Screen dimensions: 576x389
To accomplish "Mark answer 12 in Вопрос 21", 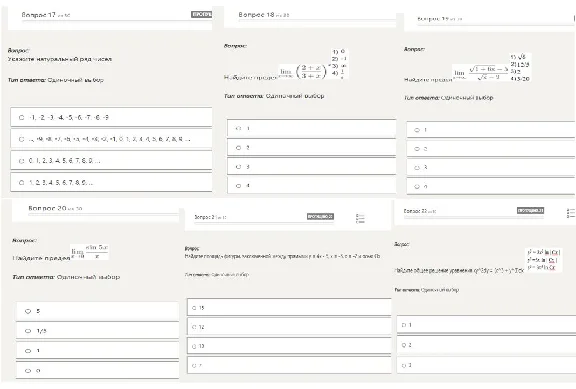I will coord(289,327).
